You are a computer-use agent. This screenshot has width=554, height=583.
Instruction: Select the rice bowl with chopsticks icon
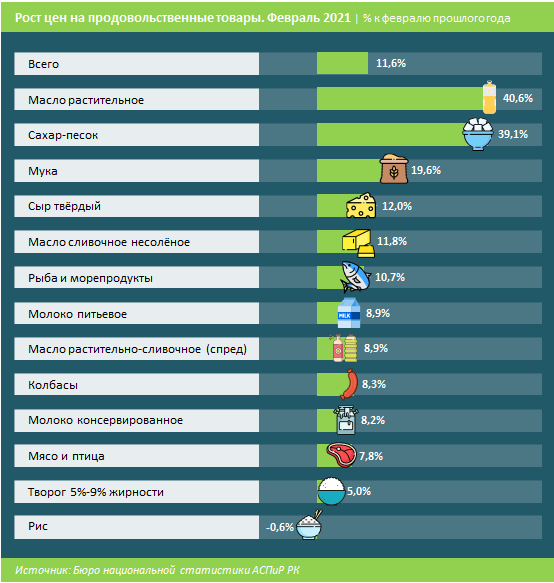click(309, 525)
